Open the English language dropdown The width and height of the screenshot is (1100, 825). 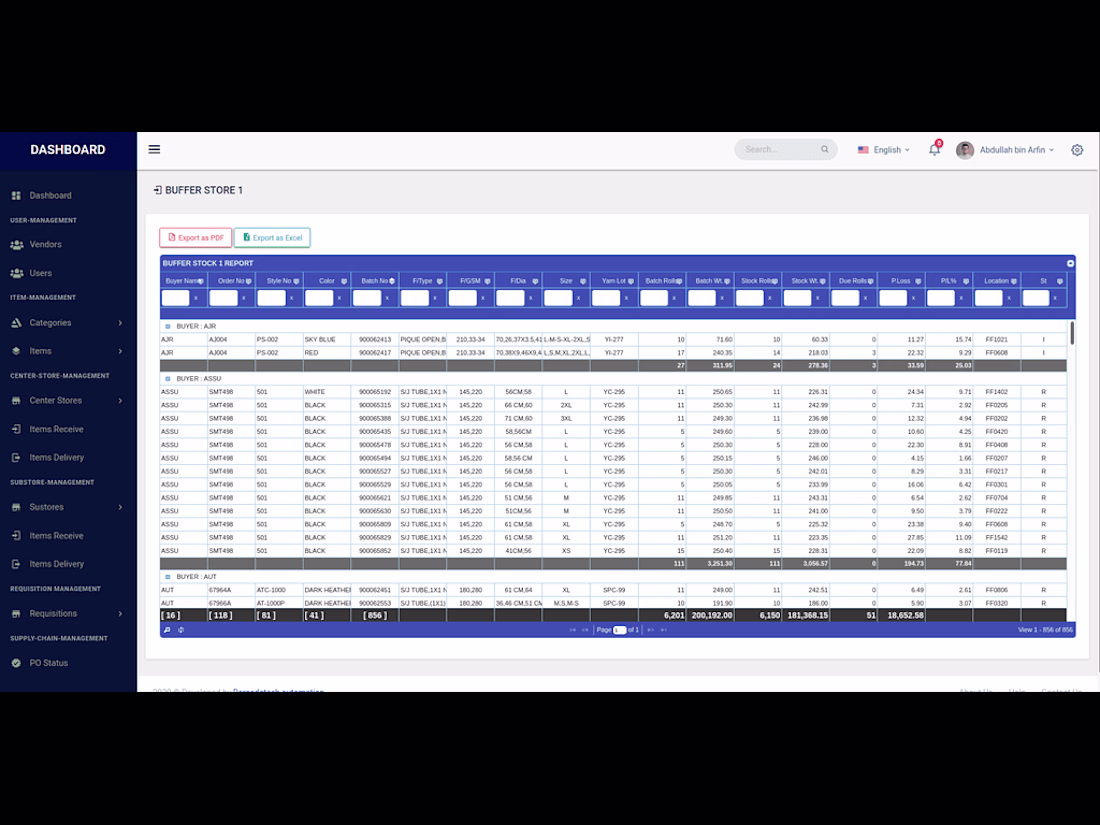[x=884, y=149]
